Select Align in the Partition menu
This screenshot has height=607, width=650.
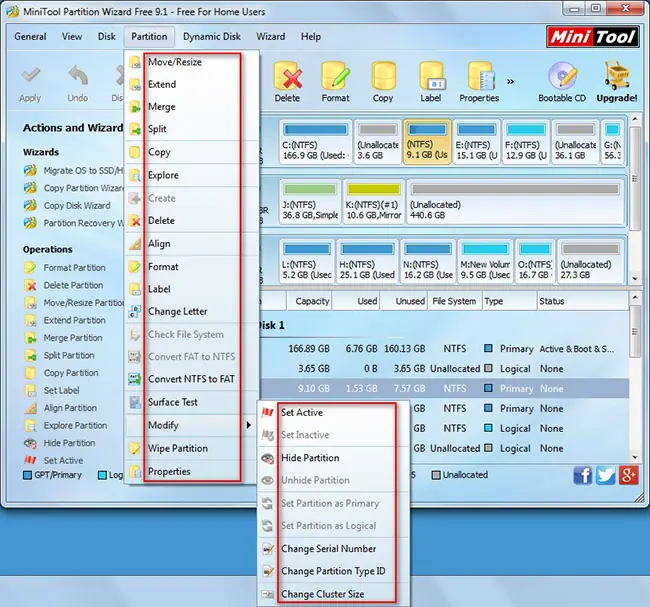(192, 244)
